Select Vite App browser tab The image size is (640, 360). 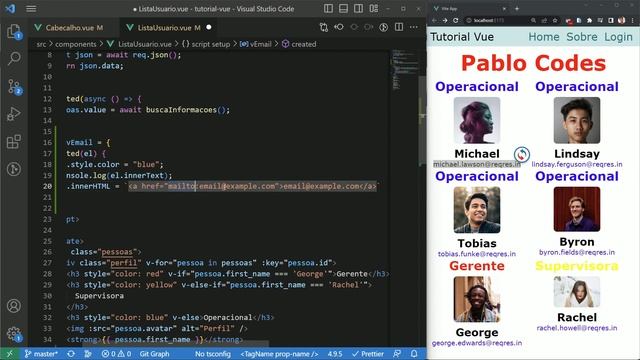469,9
